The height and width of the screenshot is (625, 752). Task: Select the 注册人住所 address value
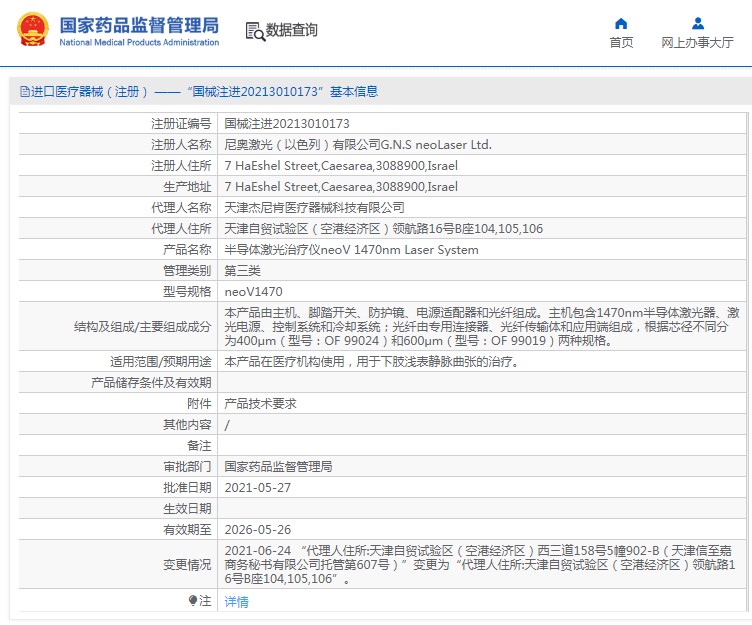click(x=341, y=165)
